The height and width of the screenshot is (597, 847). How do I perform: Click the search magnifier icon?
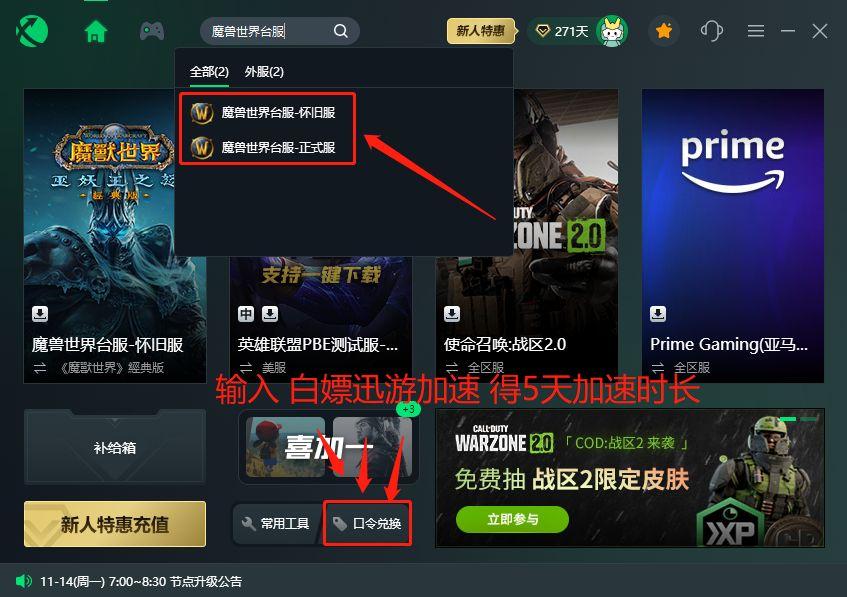point(340,31)
